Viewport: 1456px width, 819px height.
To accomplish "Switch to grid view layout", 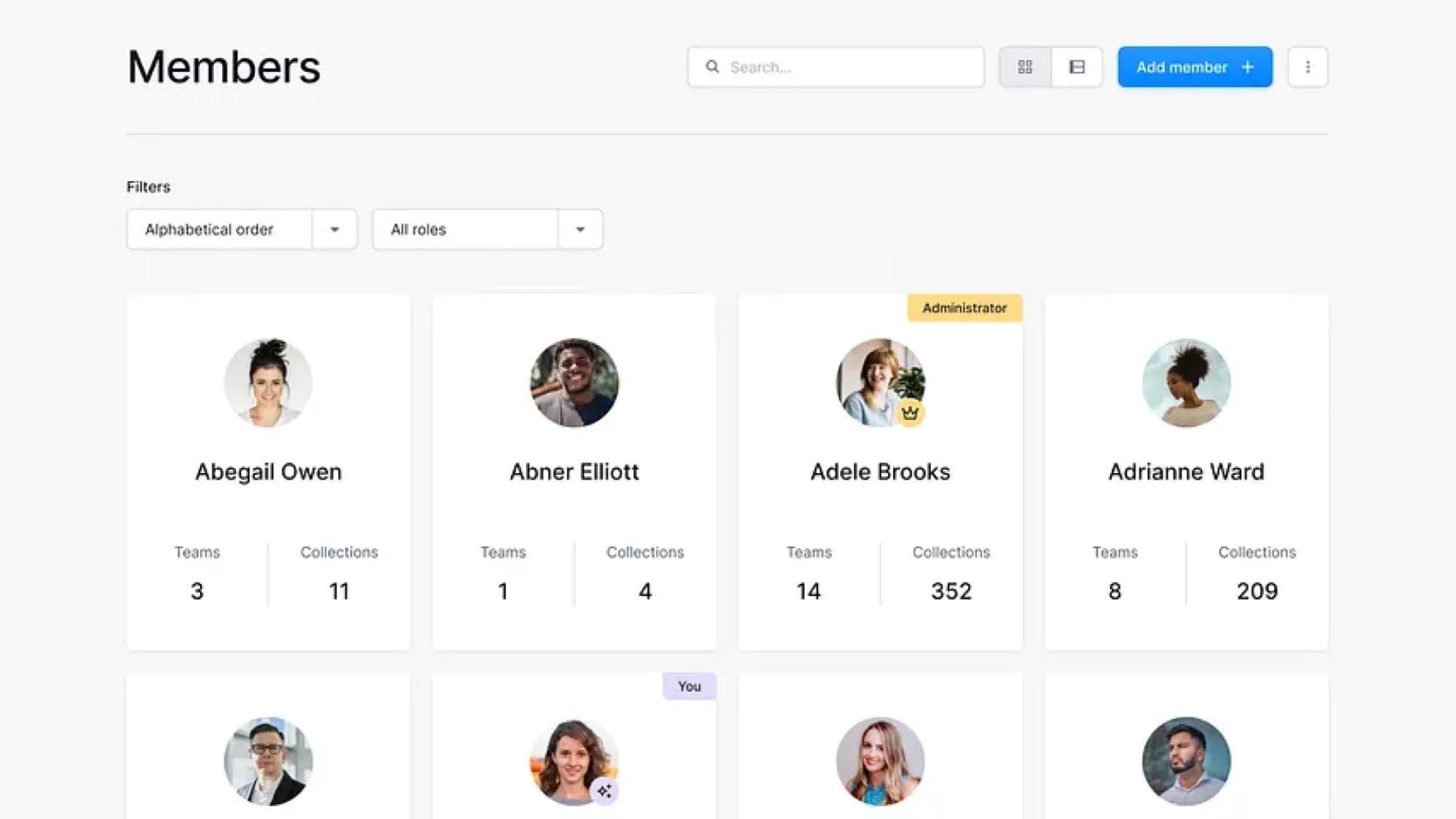I will tap(1025, 67).
